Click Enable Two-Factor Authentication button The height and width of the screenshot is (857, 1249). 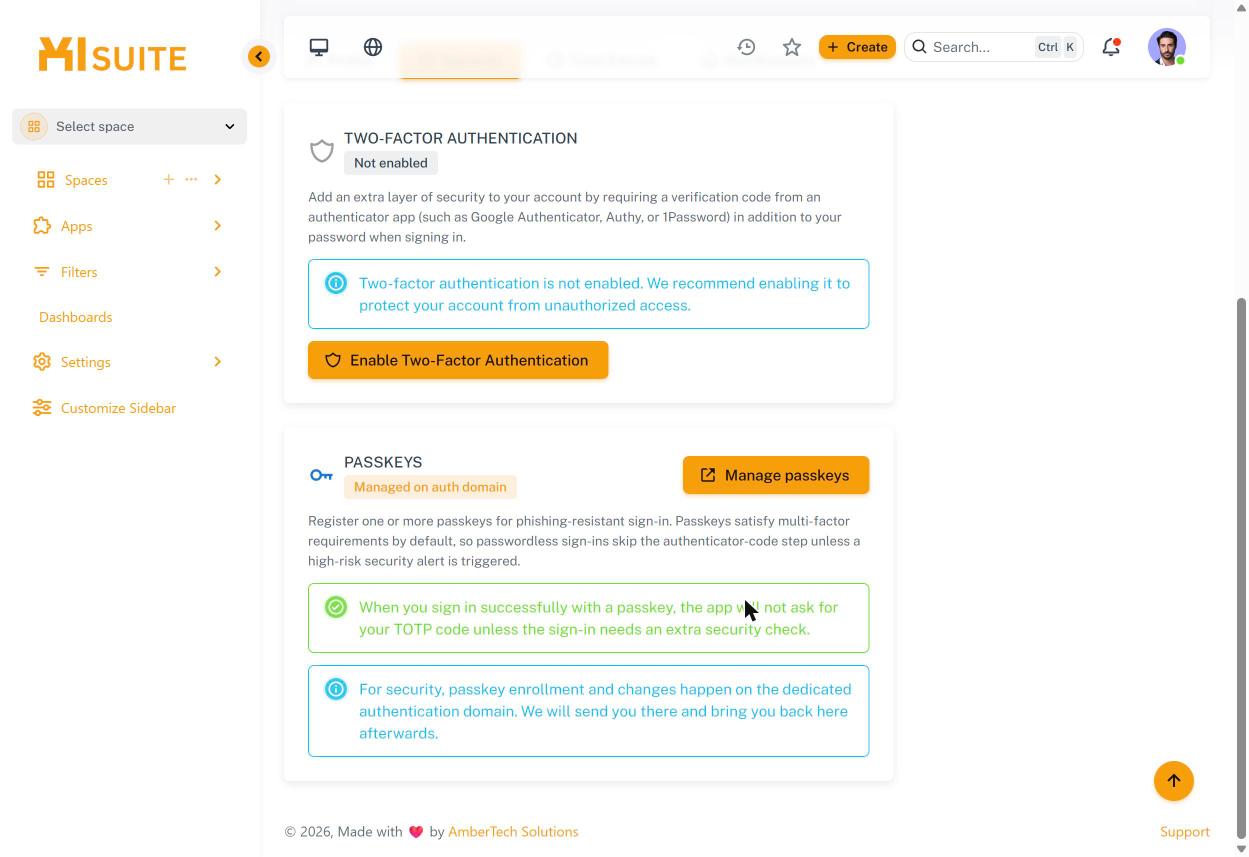click(458, 360)
